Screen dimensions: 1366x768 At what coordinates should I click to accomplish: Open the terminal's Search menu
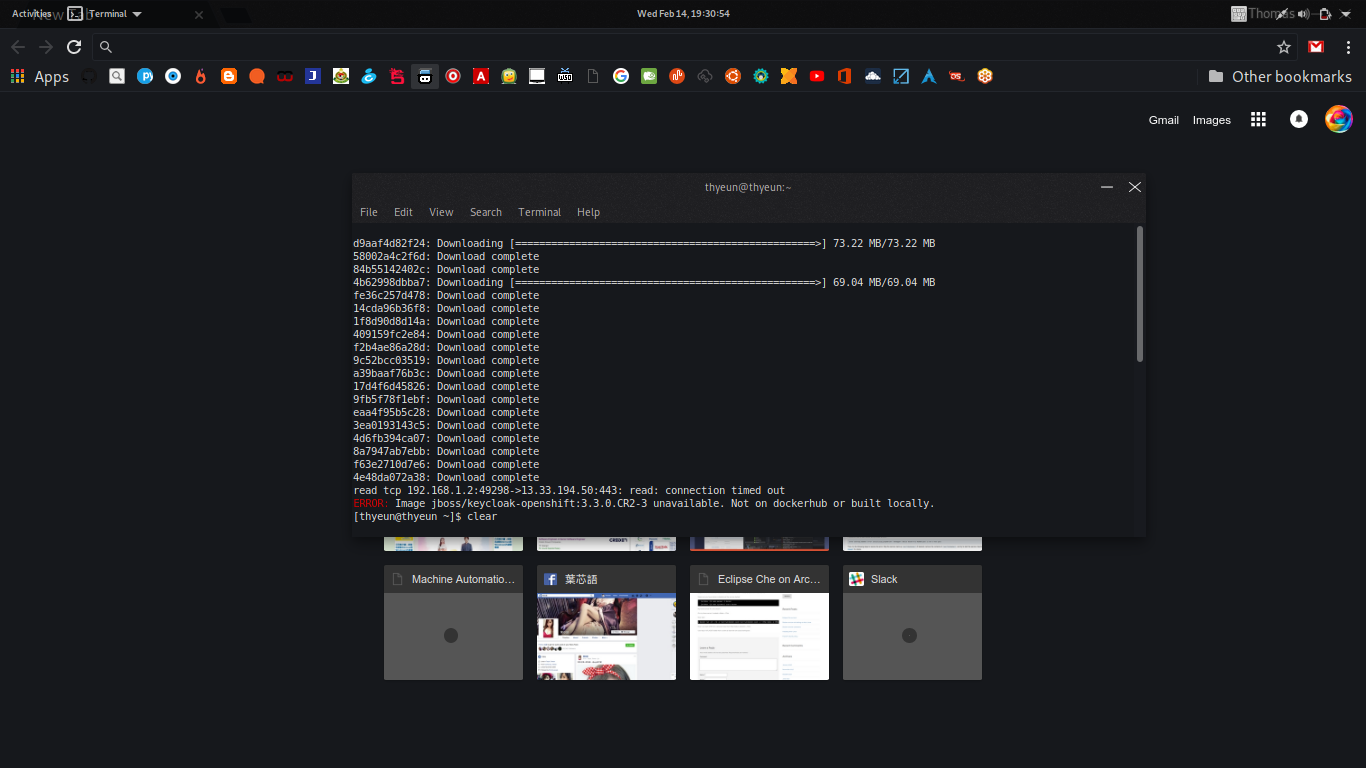(486, 212)
